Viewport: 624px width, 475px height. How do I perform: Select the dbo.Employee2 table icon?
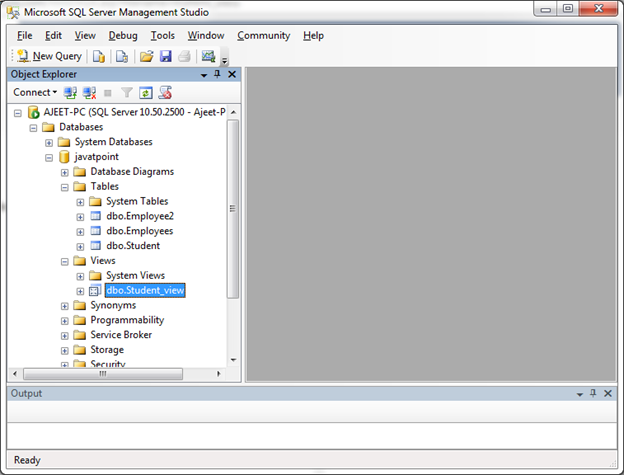pos(96,216)
